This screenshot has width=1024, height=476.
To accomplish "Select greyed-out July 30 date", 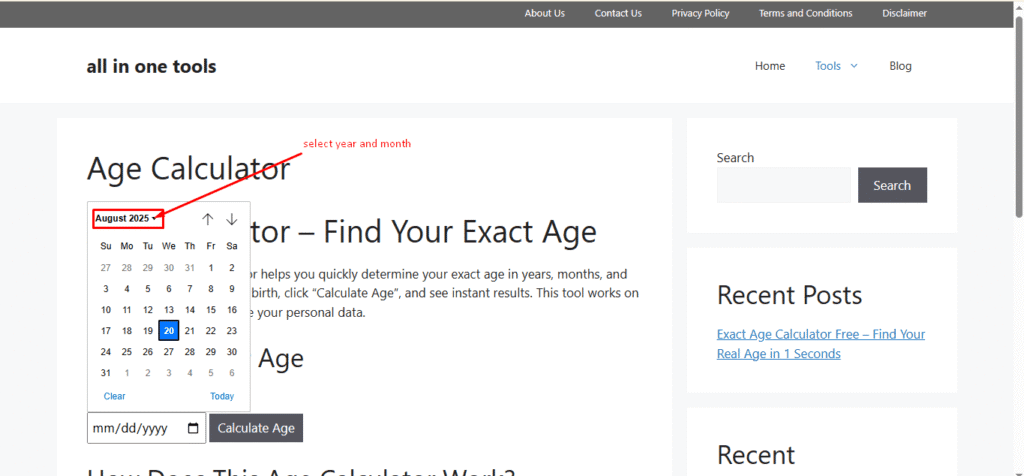I will [x=168, y=268].
